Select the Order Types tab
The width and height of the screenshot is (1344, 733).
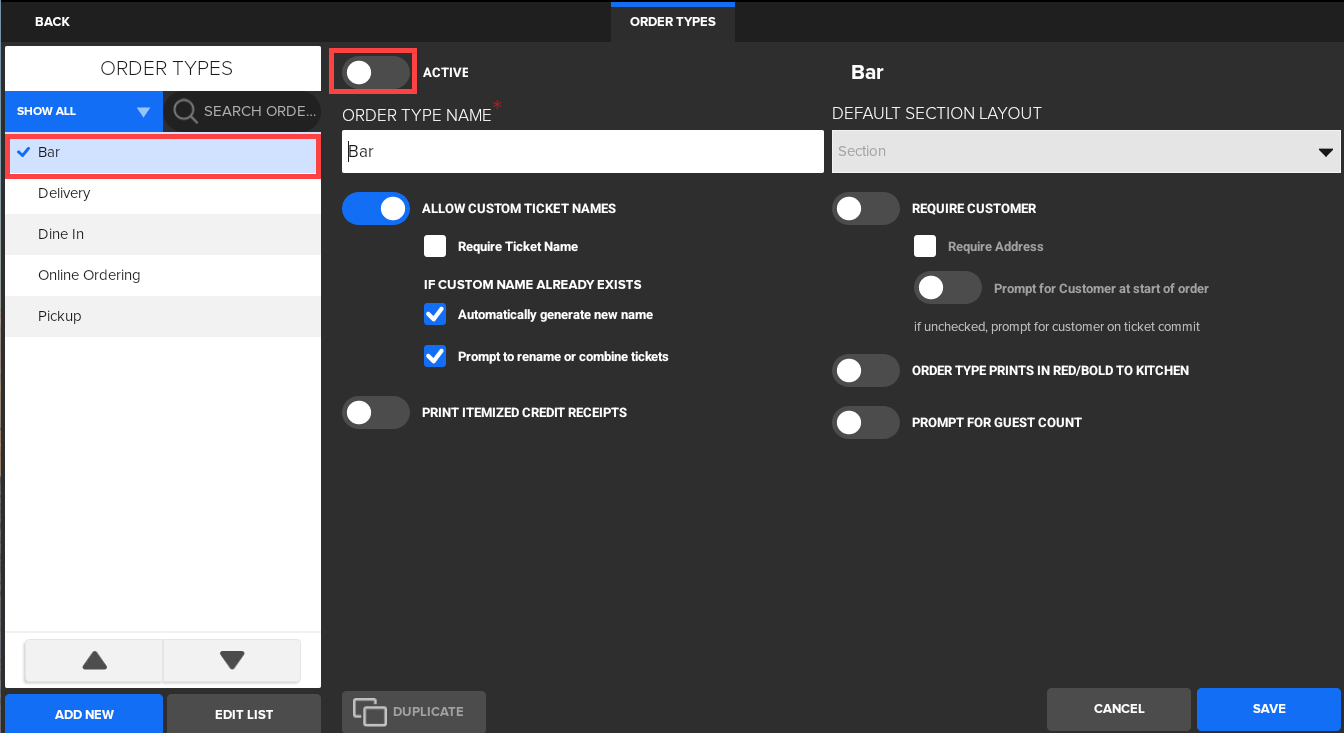coord(672,22)
